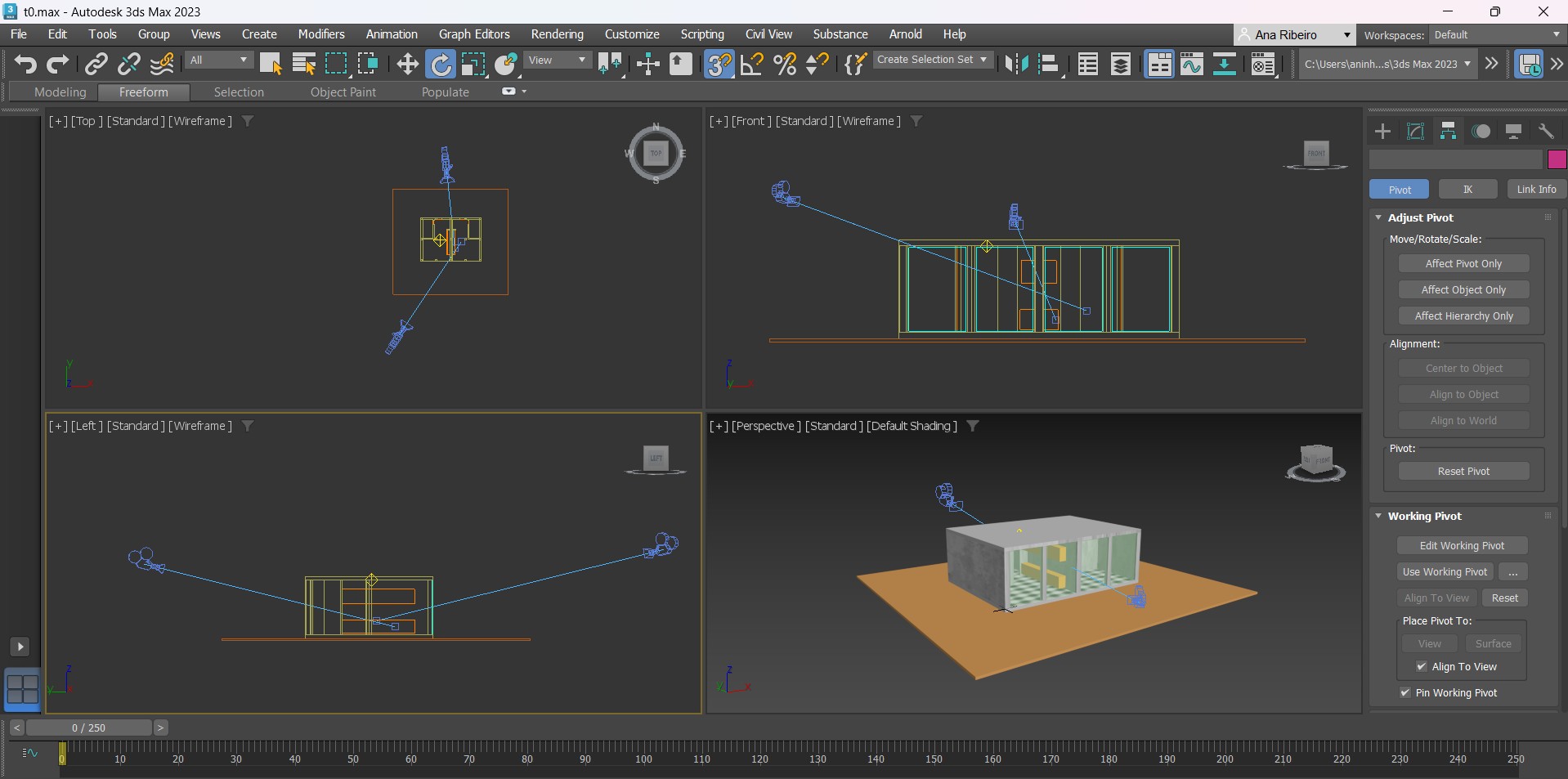Image resolution: width=1568 pixels, height=779 pixels.
Task: Click the Affect Pivot Only button
Action: (1463, 264)
